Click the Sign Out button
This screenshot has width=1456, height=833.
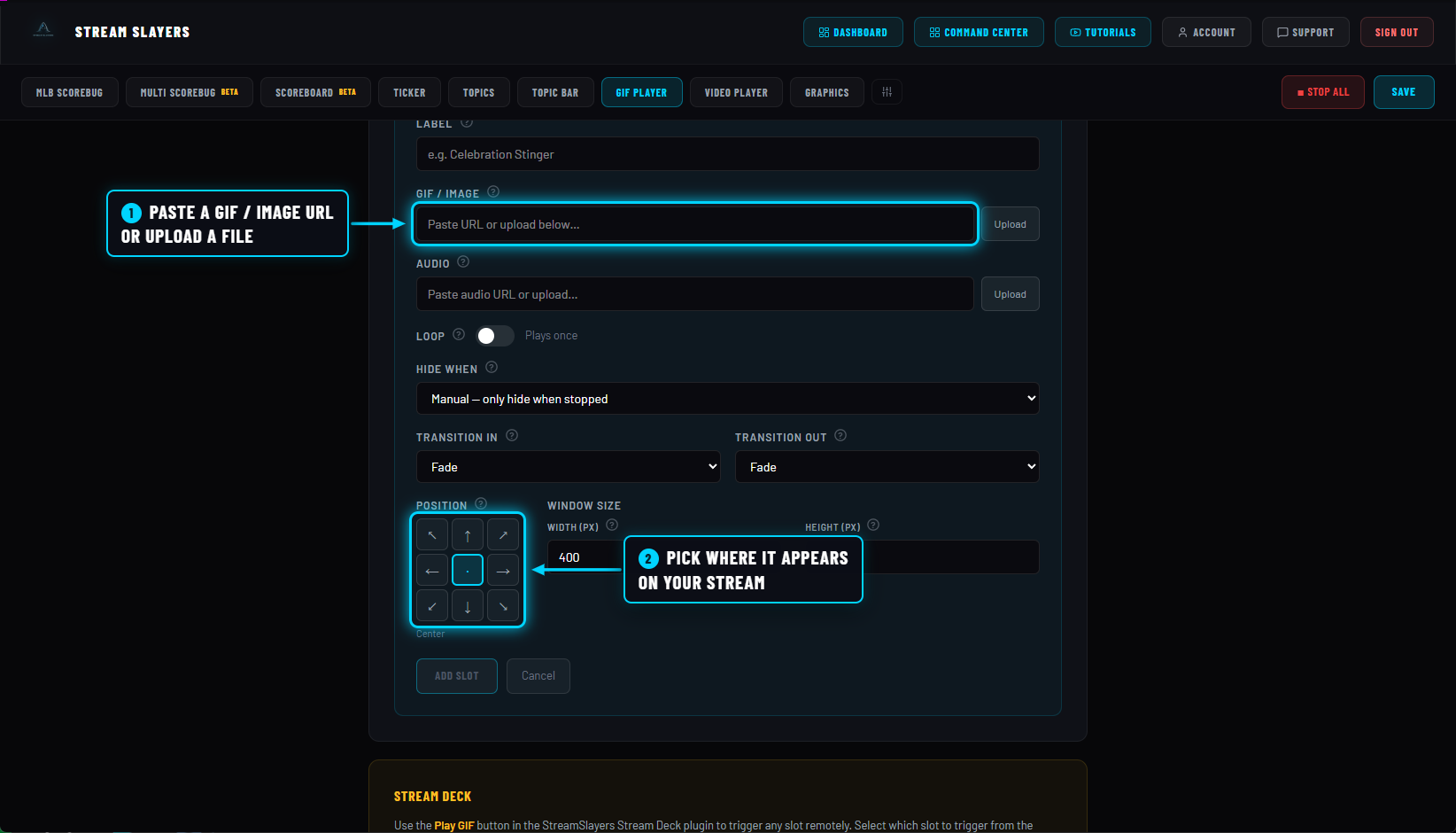1397,32
